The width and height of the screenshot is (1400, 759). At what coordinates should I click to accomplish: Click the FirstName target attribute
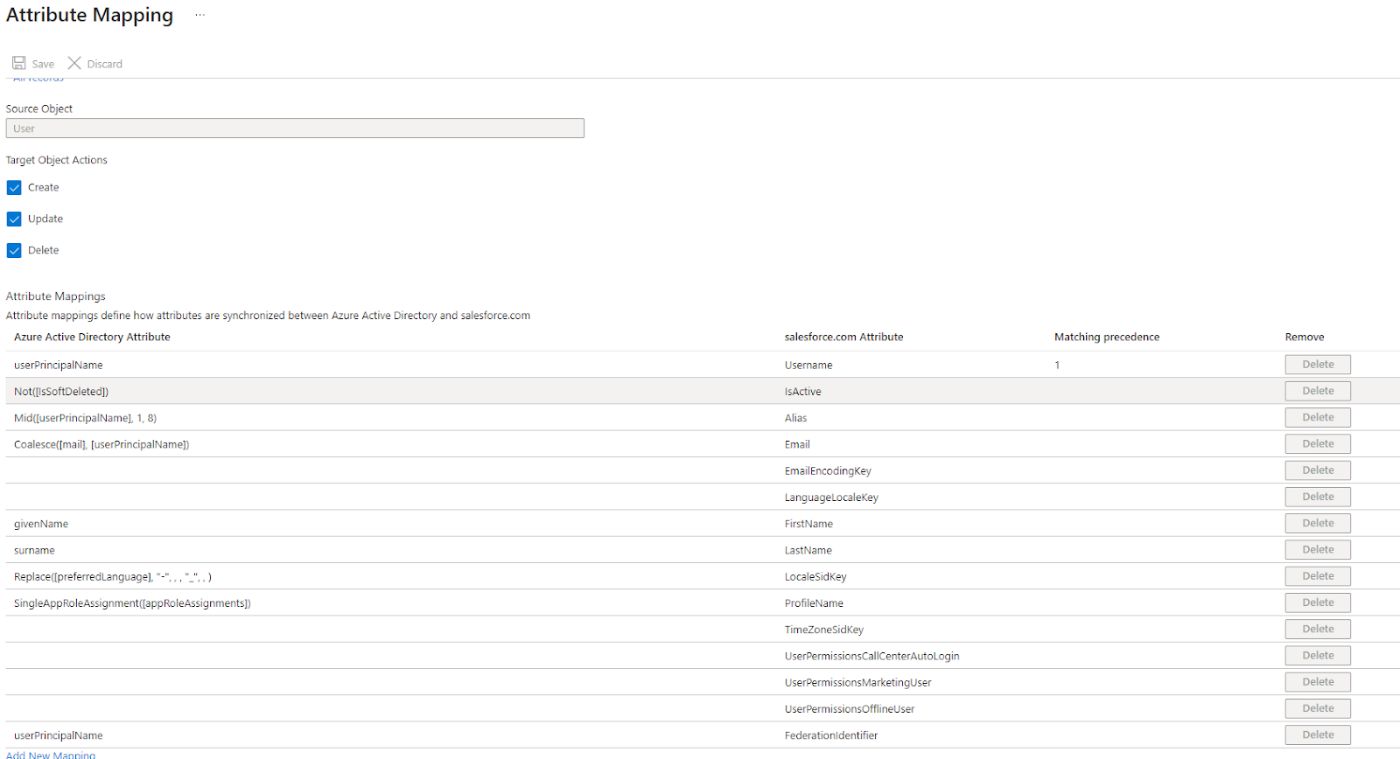pyautogui.click(x=809, y=524)
